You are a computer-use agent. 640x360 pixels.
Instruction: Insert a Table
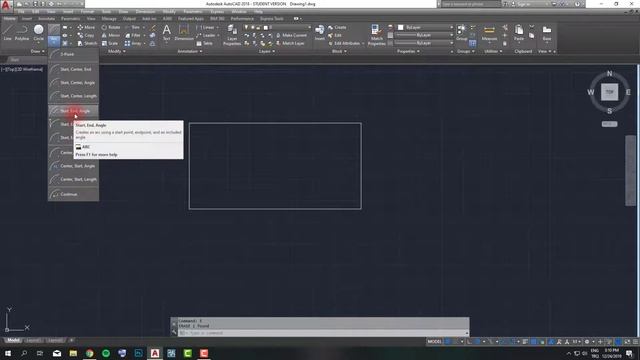(x=205, y=43)
